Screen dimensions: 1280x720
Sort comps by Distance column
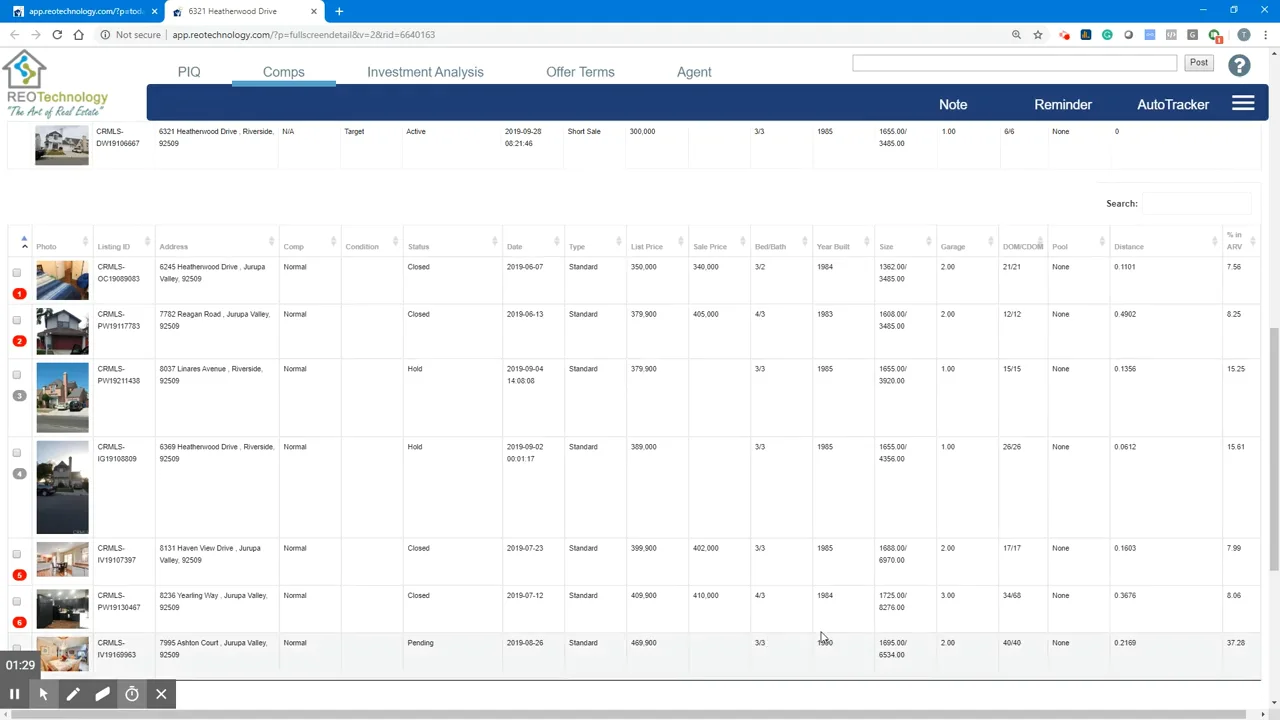[x=1129, y=246]
